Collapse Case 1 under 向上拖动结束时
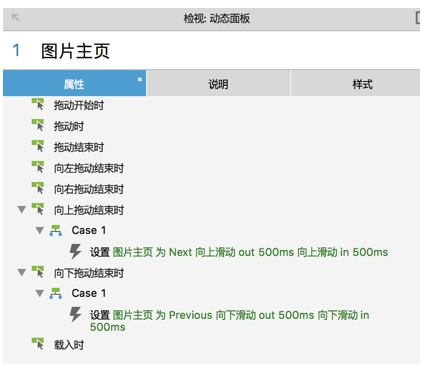 click(x=40, y=230)
